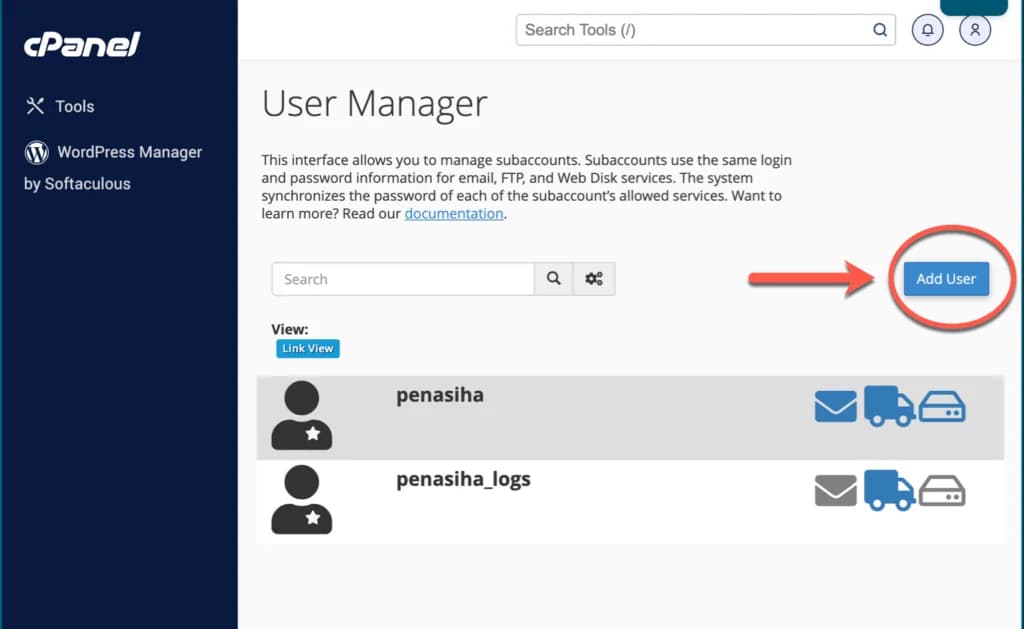Open the table settings gear dropdown

pos(594,279)
